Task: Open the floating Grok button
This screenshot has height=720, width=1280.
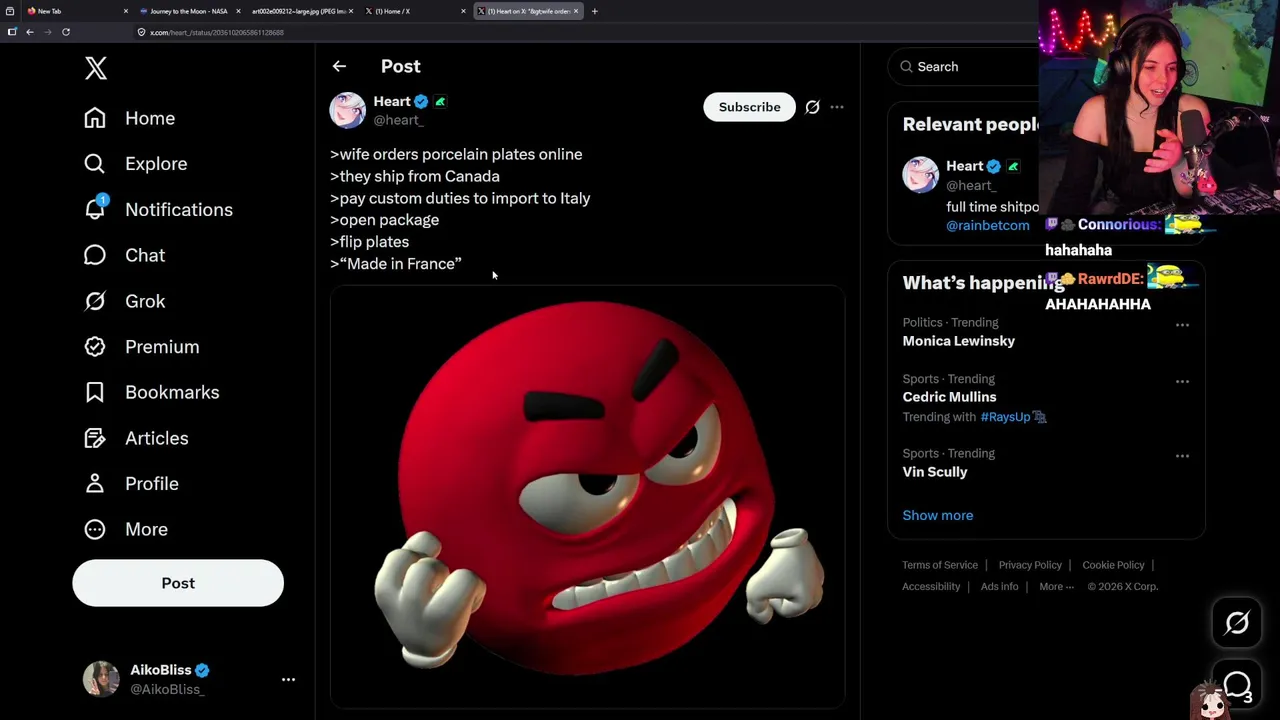Action: [x=1237, y=623]
